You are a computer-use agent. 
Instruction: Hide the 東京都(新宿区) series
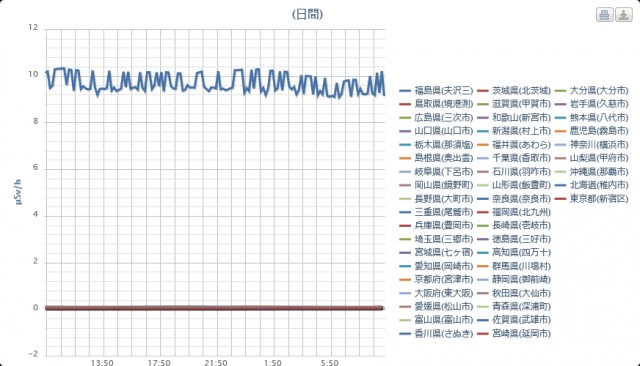click(591, 198)
